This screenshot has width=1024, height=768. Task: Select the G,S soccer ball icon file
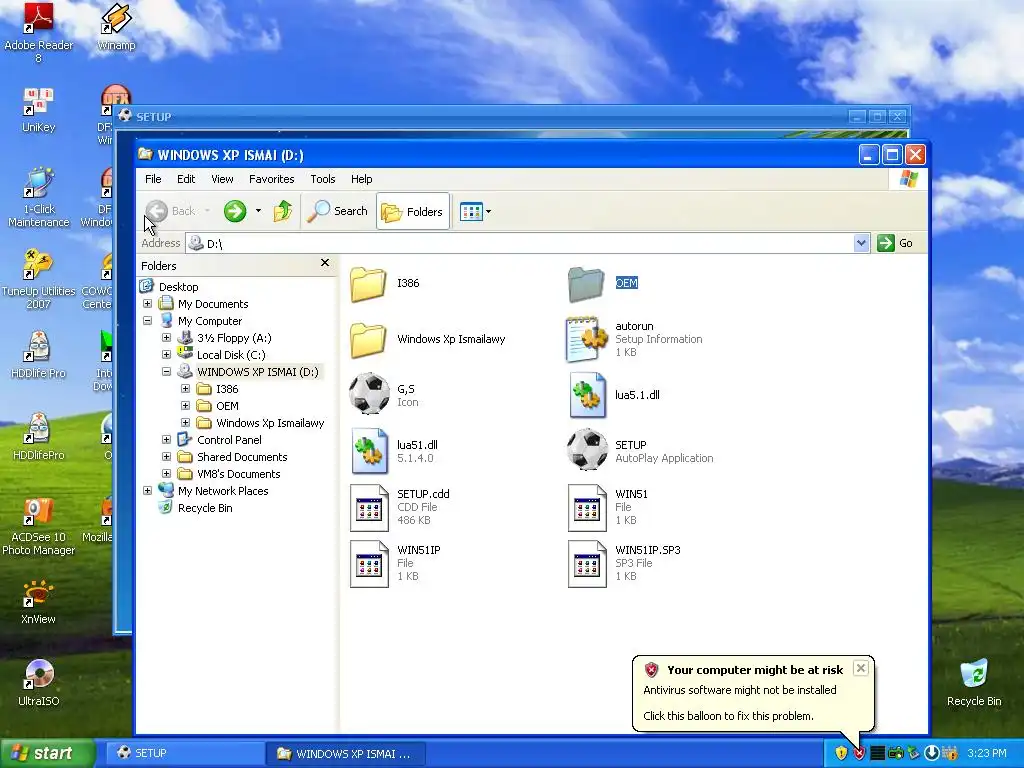(369, 394)
